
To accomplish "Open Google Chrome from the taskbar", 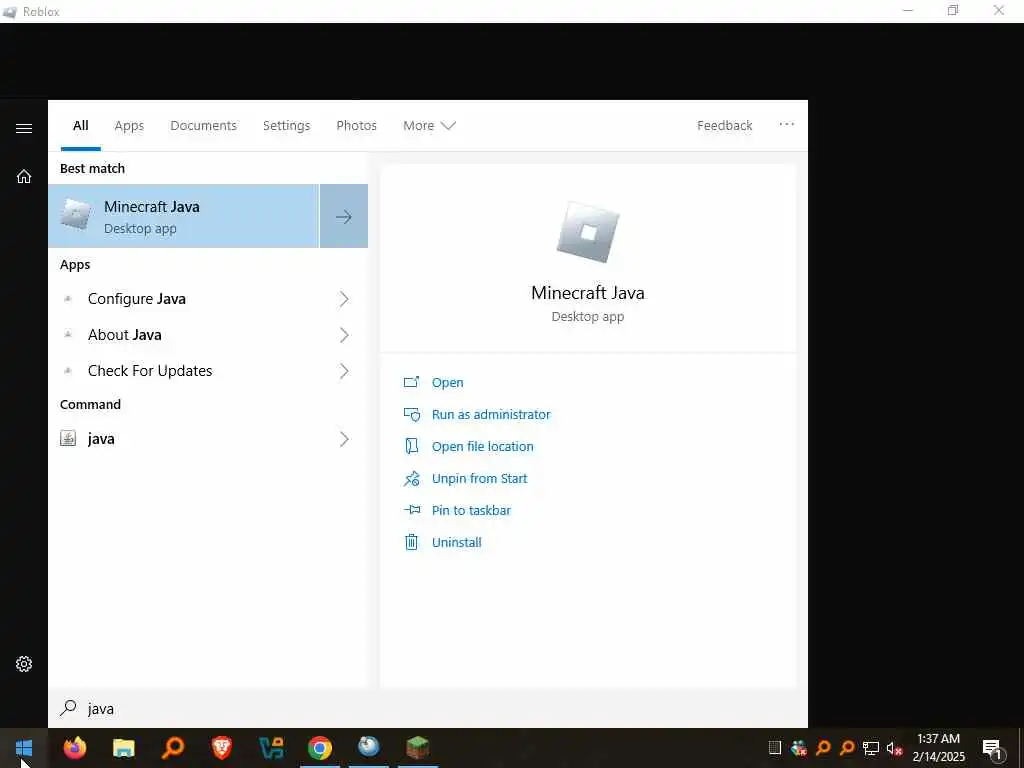I will pyautogui.click(x=320, y=748).
